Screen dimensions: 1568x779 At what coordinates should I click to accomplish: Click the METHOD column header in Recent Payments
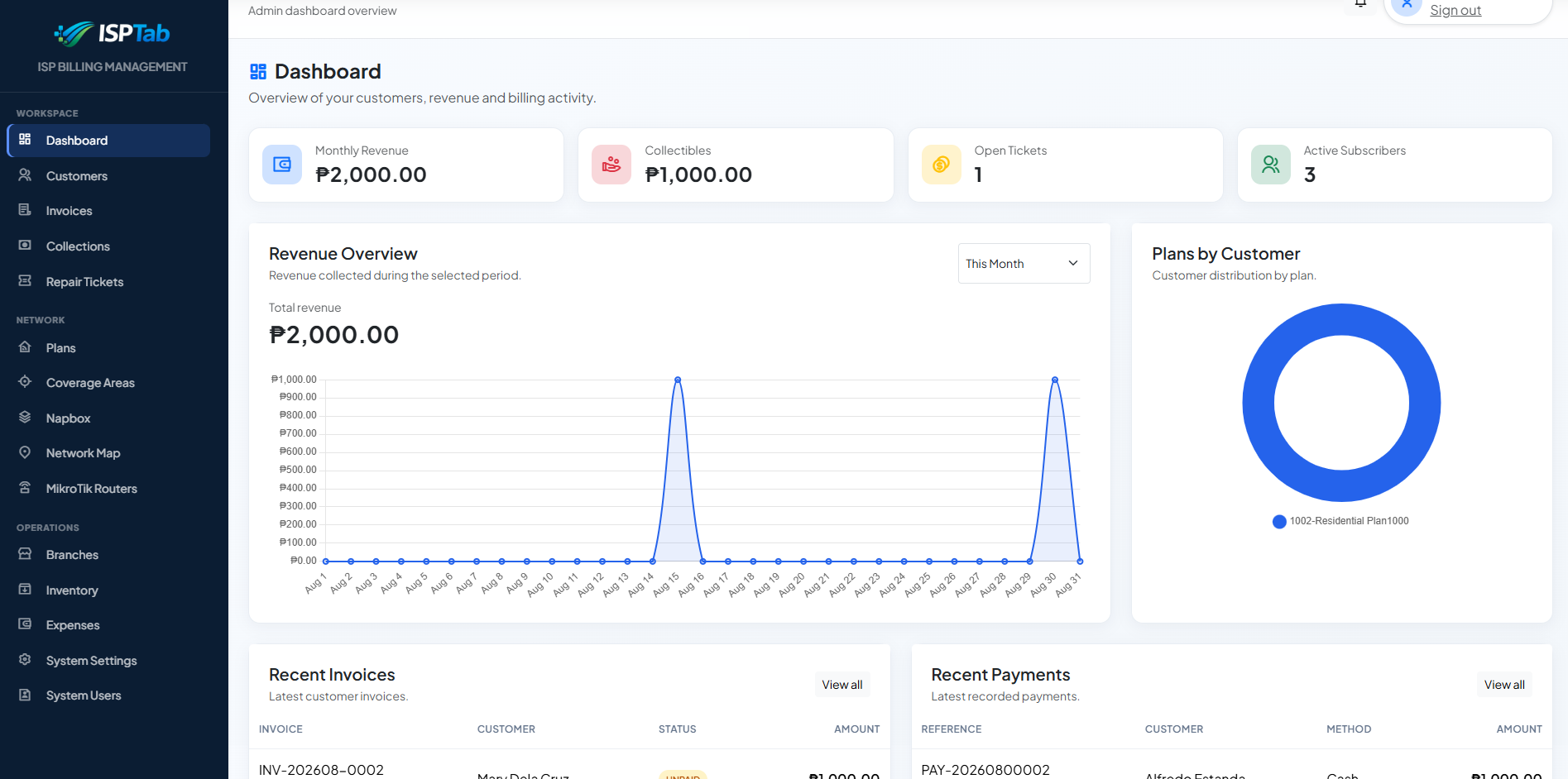tap(1349, 729)
